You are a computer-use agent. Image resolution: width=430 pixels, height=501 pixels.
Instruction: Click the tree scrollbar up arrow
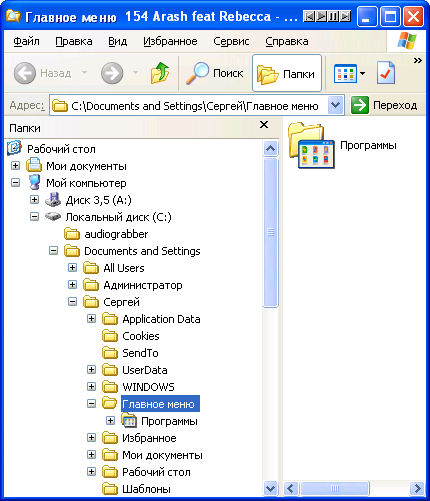[270, 148]
